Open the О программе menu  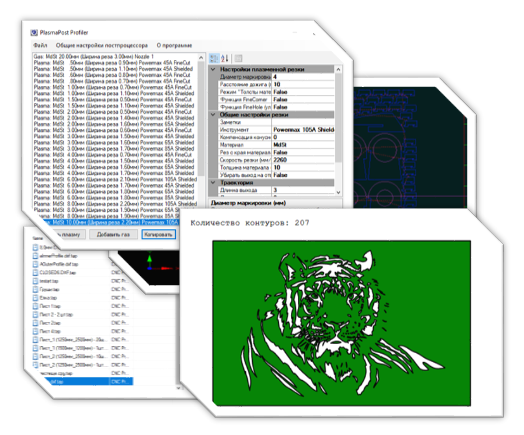174,45
